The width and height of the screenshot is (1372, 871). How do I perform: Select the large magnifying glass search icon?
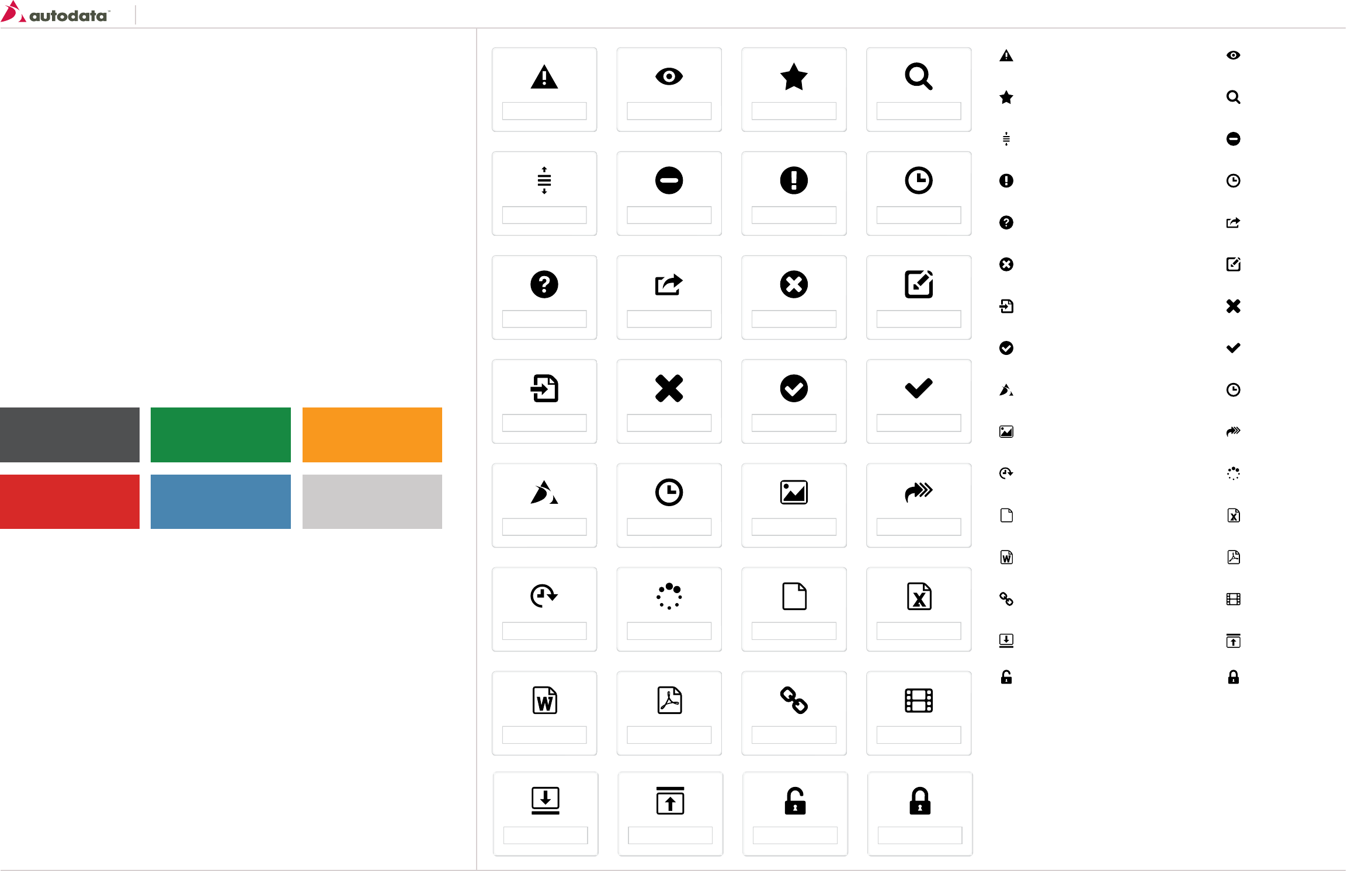pyautogui.click(x=918, y=76)
